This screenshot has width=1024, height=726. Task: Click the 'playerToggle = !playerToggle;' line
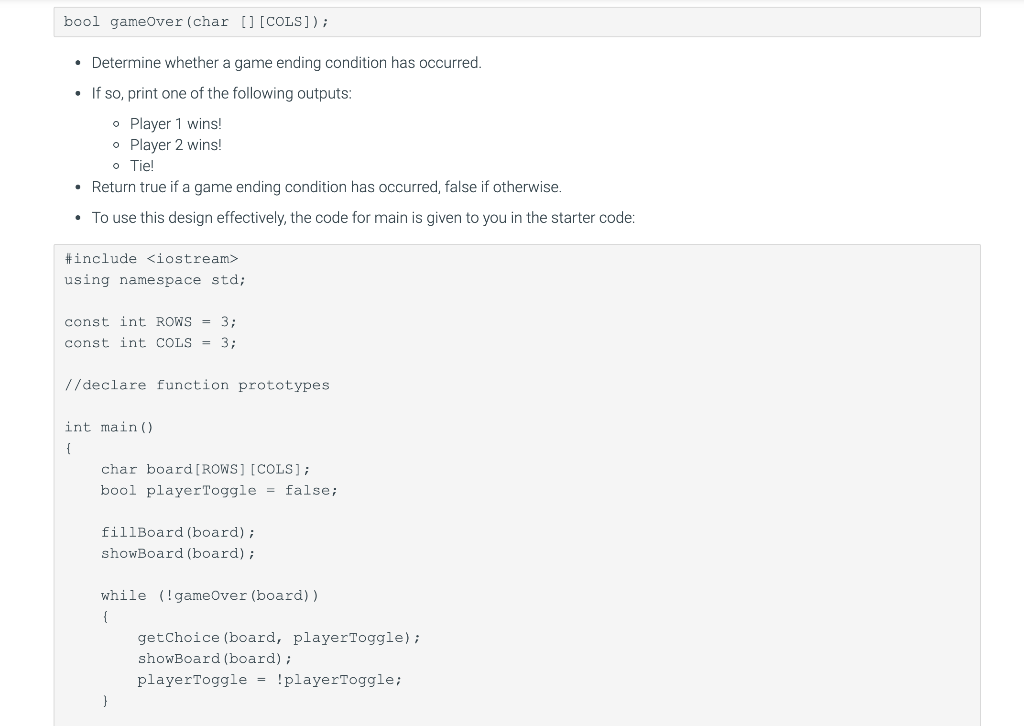[270, 680]
